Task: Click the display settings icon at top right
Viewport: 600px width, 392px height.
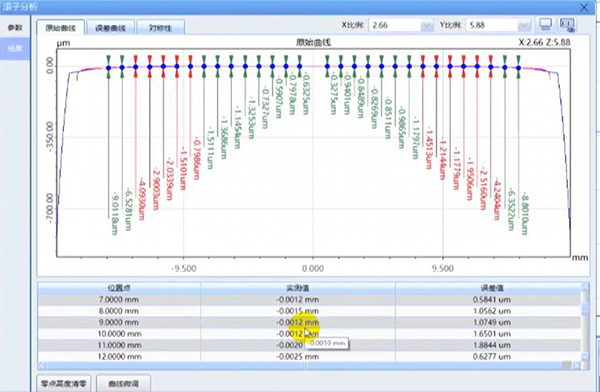Action: pos(567,25)
